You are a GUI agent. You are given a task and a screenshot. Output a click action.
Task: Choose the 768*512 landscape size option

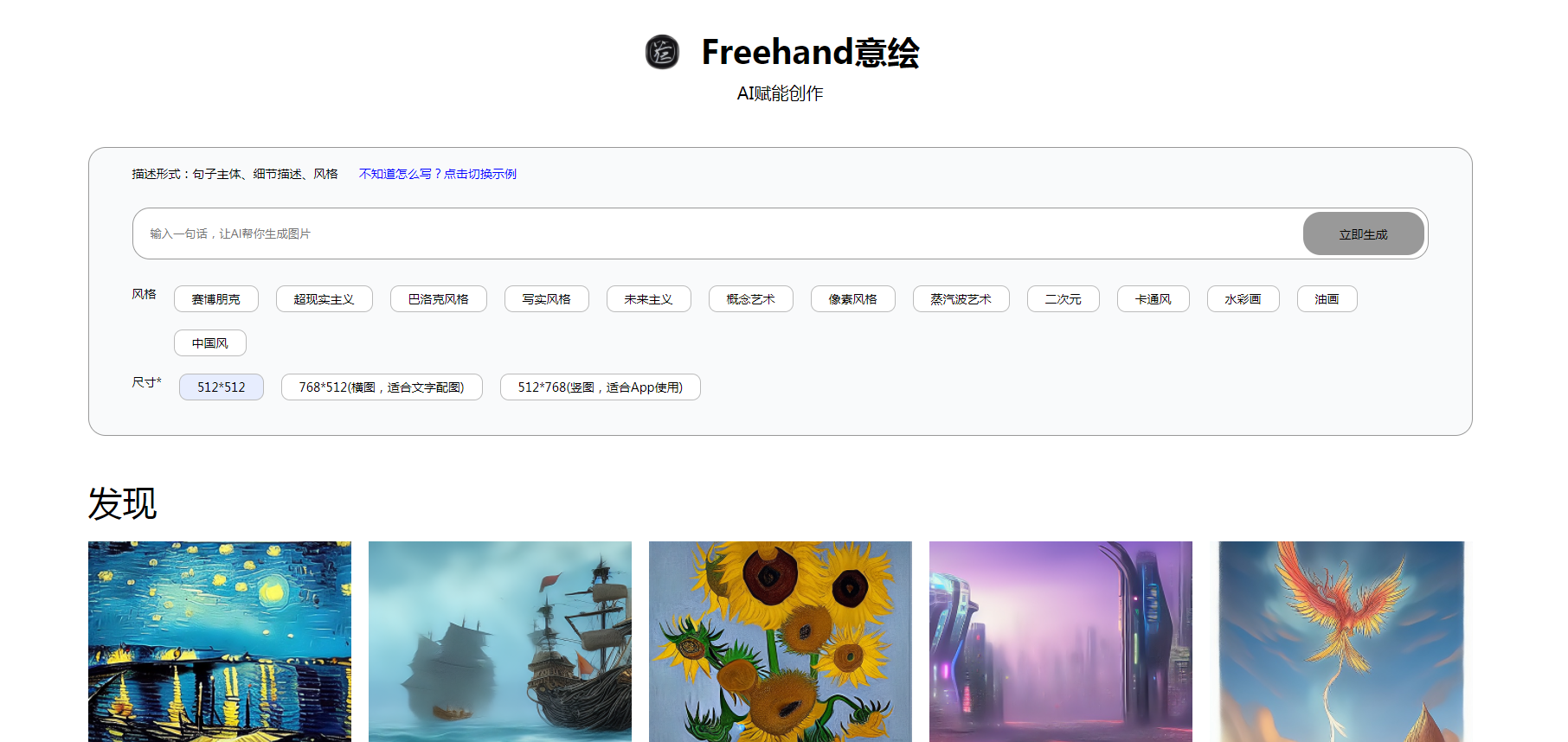tap(382, 387)
